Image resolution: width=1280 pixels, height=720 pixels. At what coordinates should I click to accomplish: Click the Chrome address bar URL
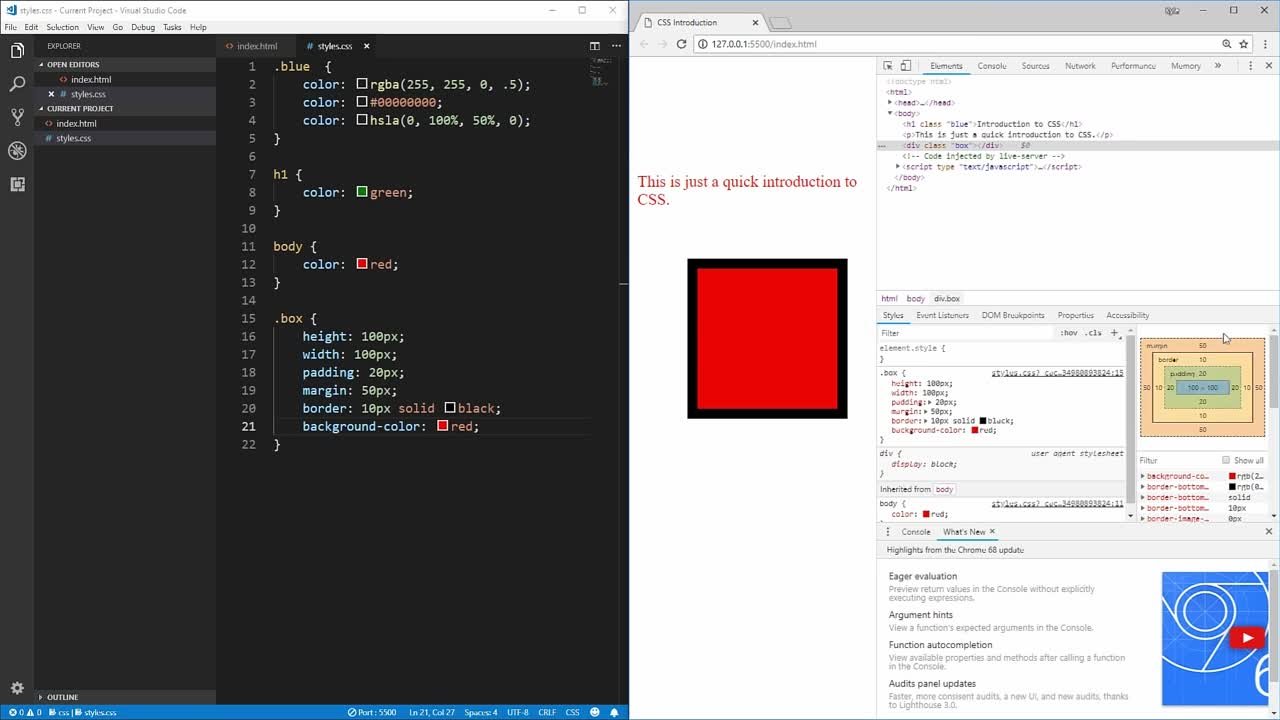pos(765,44)
